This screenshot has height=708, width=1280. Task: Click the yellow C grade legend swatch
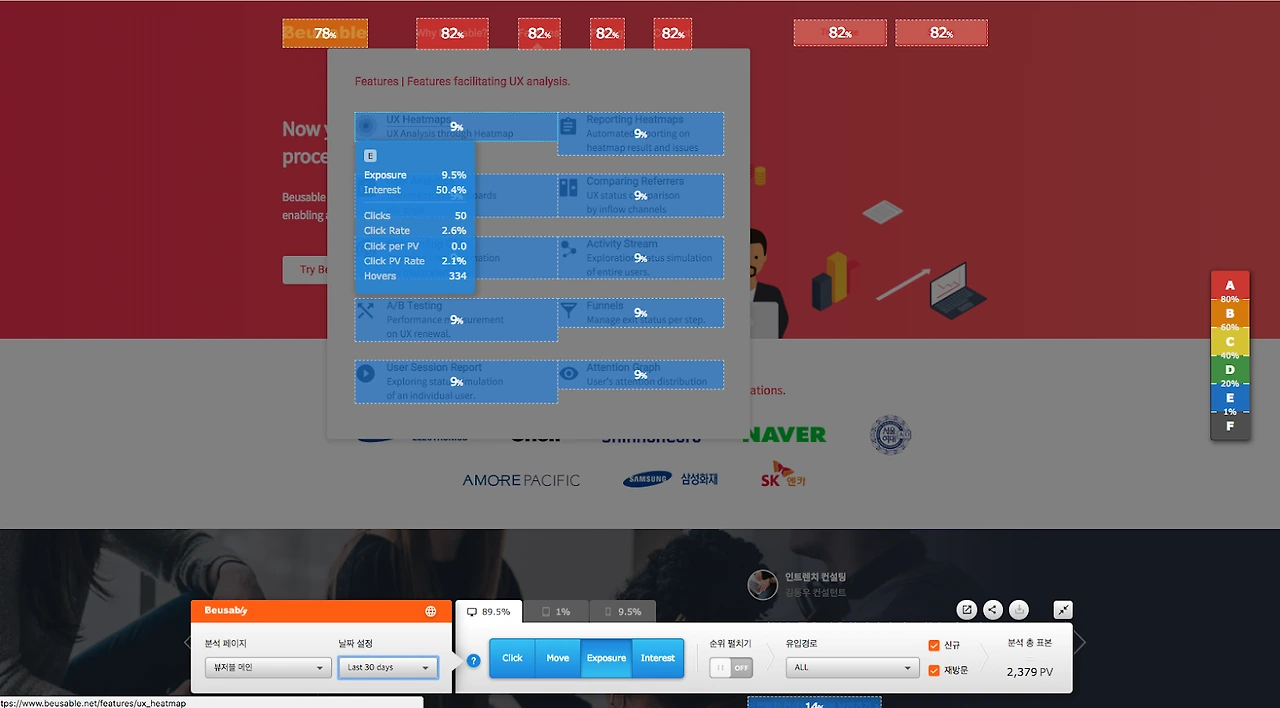pyautogui.click(x=1230, y=341)
